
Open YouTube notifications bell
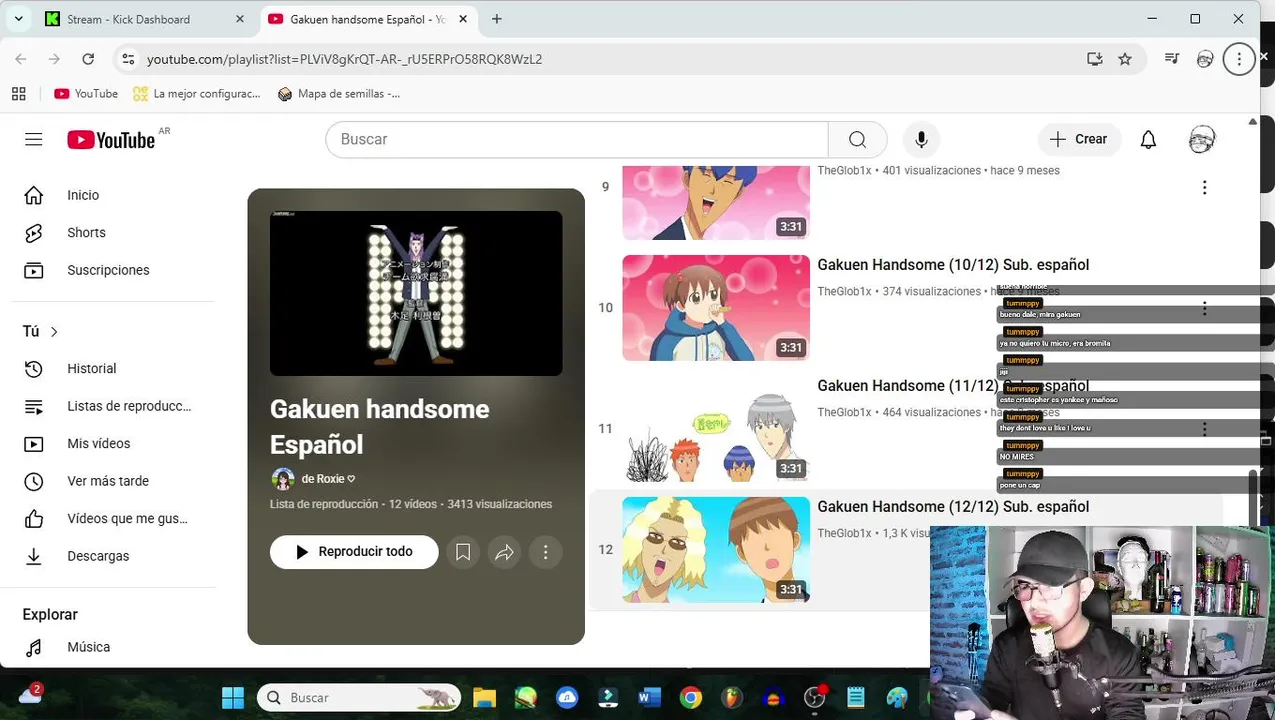1148,140
